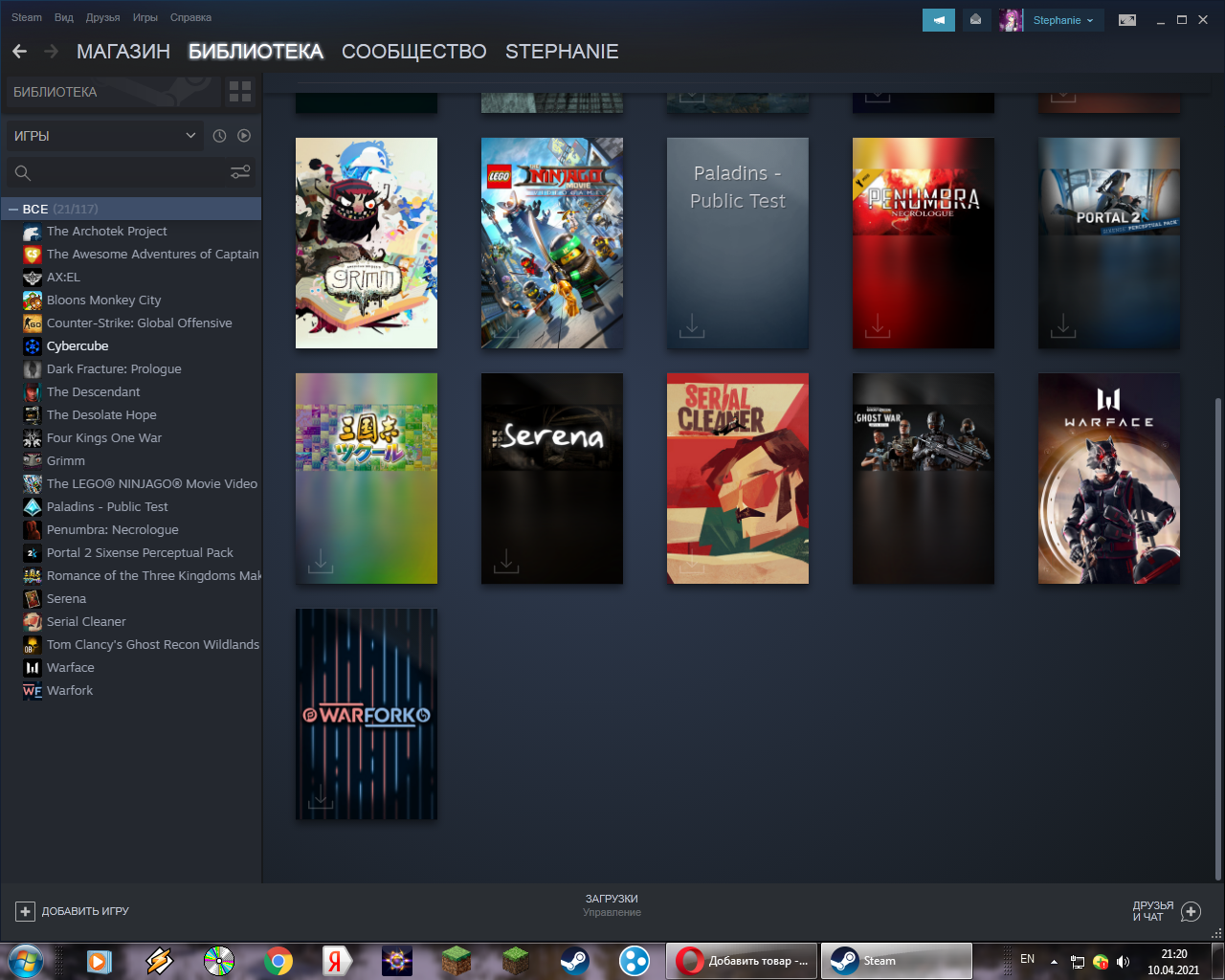Go forward with the right arrow
The width and height of the screenshot is (1225, 980).
pos(52,51)
